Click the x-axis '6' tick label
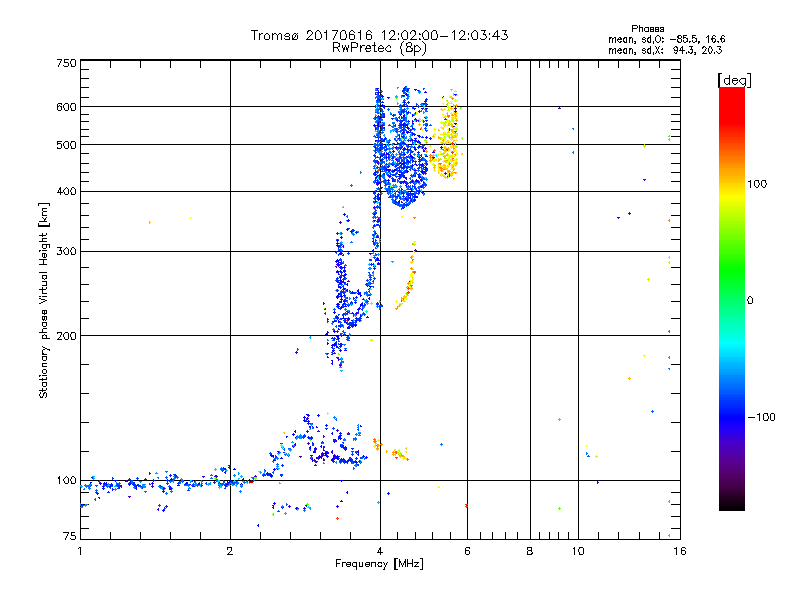Image resolution: width=800 pixels, height=600 pixels. pos(467,551)
